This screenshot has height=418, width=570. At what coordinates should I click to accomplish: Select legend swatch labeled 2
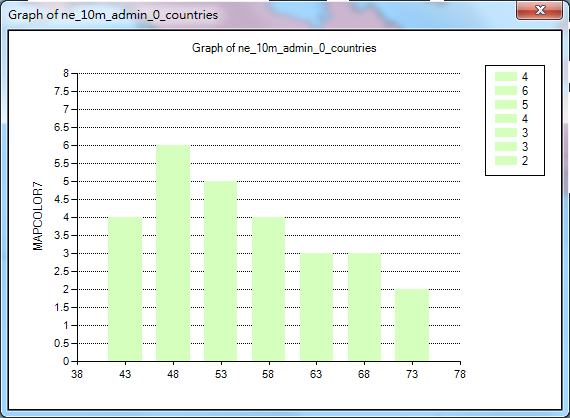(506, 161)
